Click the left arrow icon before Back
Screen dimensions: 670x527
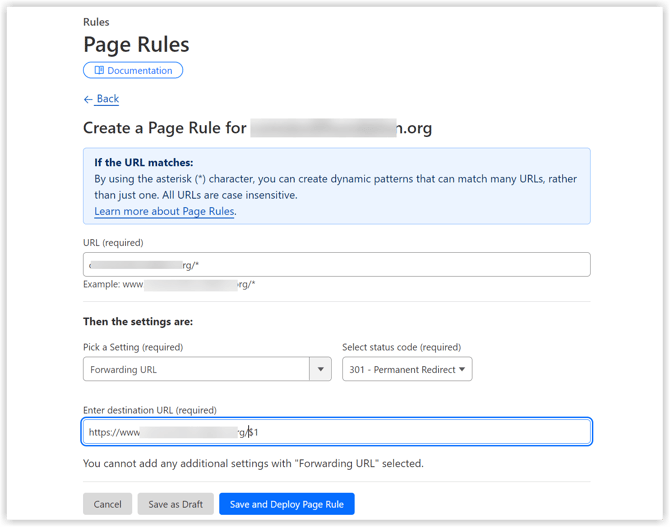(x=88, y=100)
